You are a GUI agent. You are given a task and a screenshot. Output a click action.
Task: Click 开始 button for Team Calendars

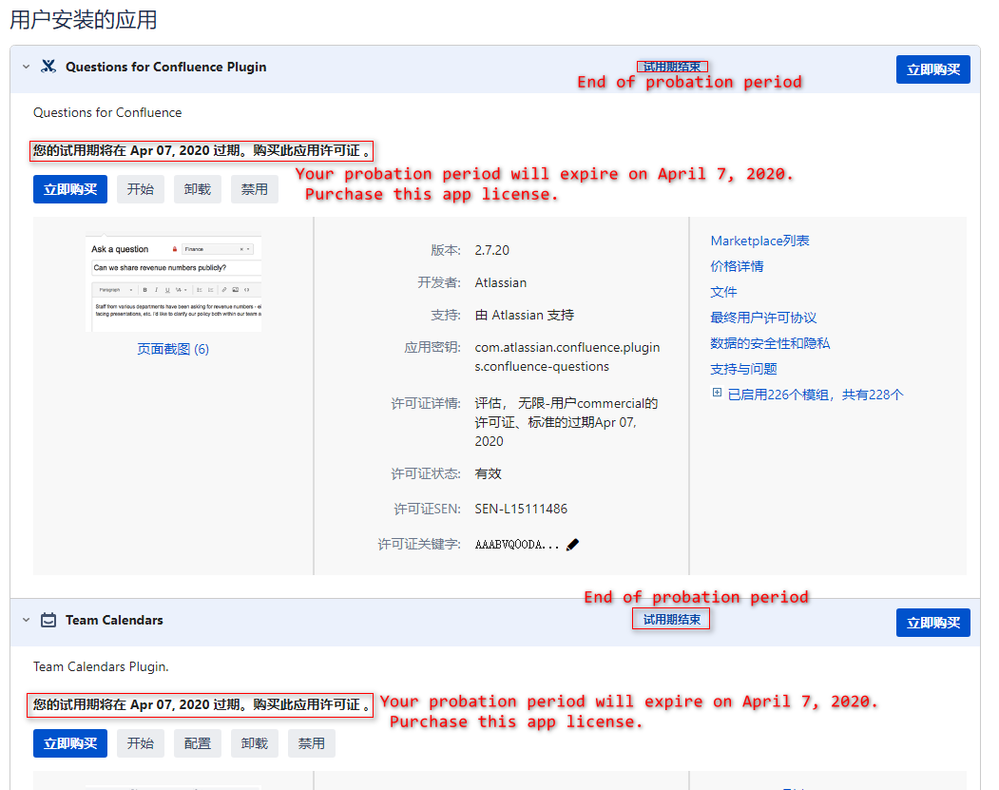[140, 743]
